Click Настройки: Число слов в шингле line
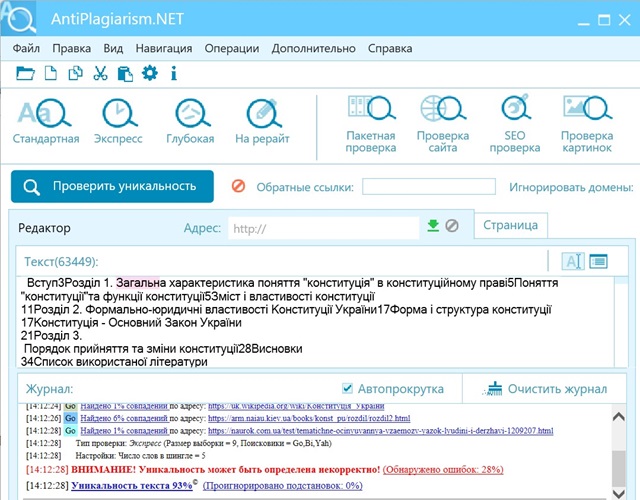Image resolution: width=640 pixels, height=500 pixels. point(140,456)
